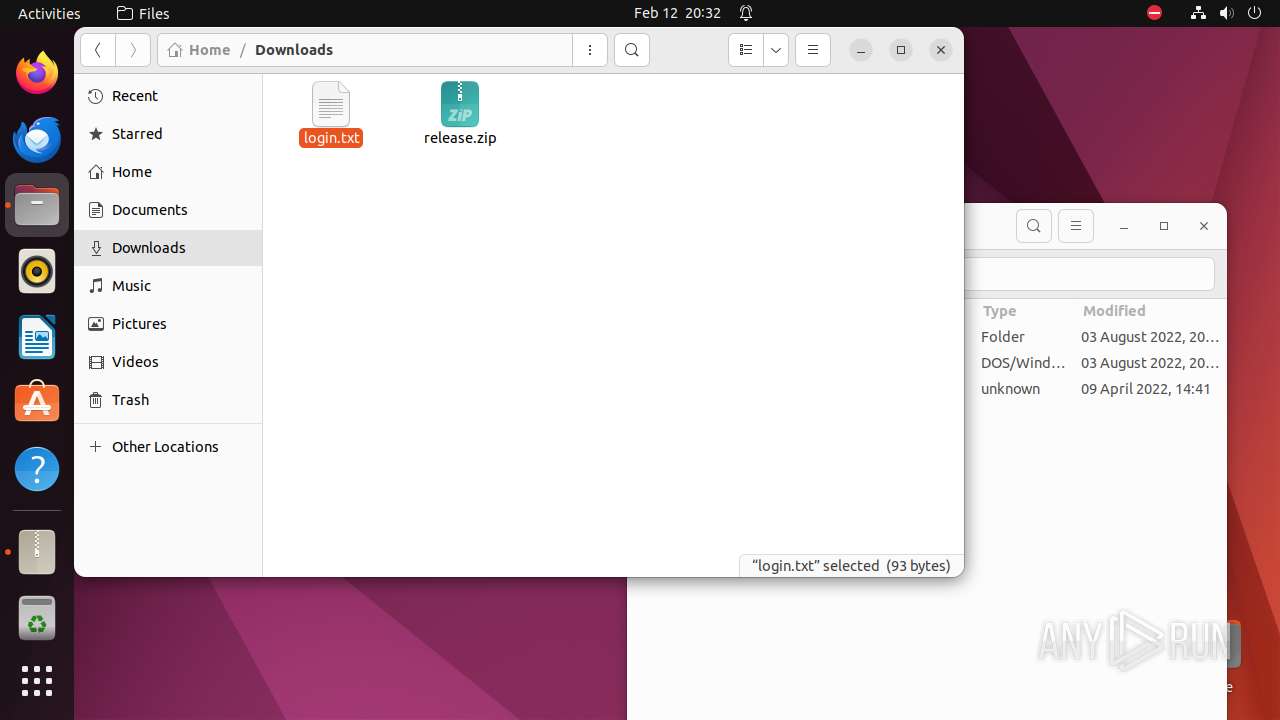The height and width of the screenshot is (720, 1280).
Task: Click search in the Archive Manager window
Action: click(1034, 226)
